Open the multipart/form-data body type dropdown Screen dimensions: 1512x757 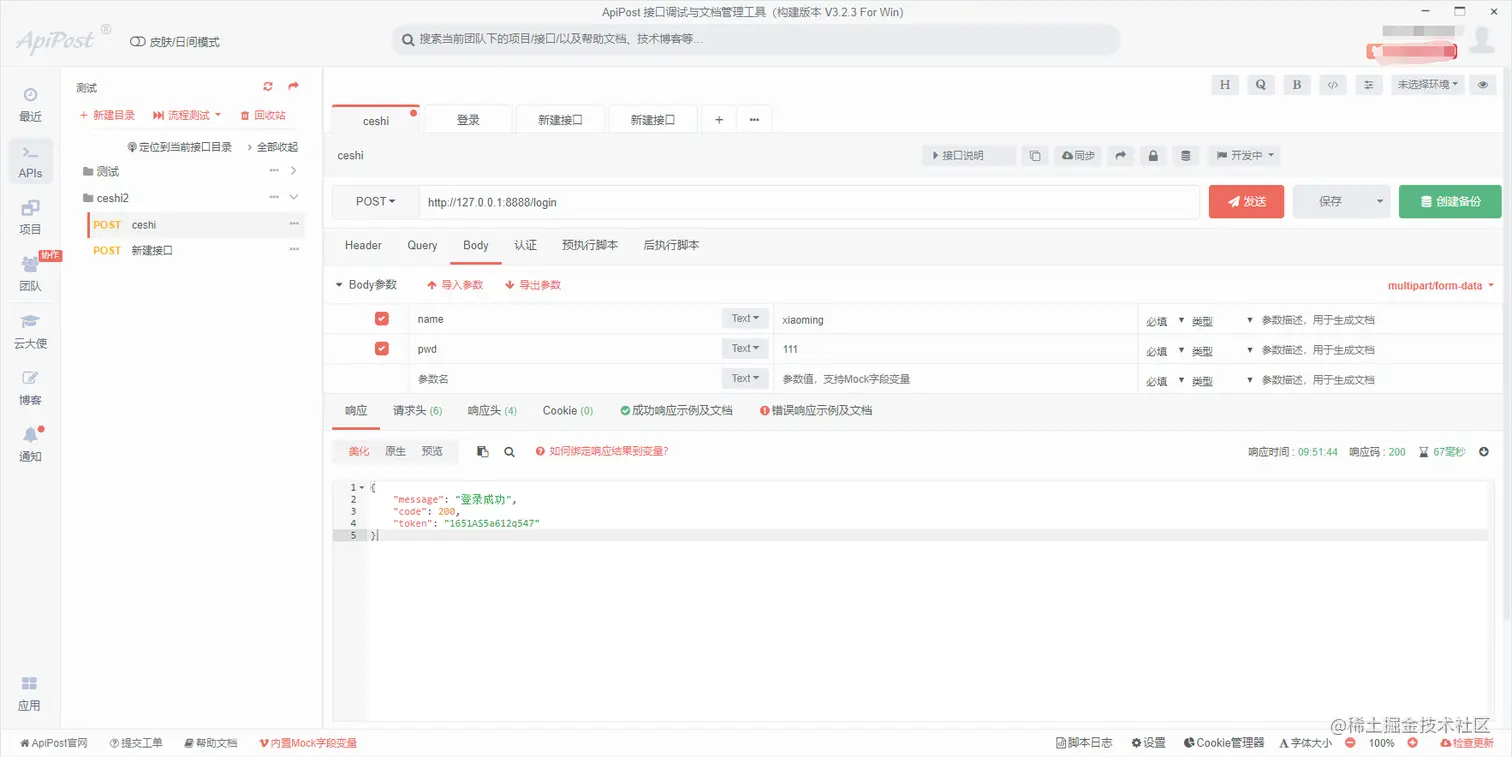1441,286
